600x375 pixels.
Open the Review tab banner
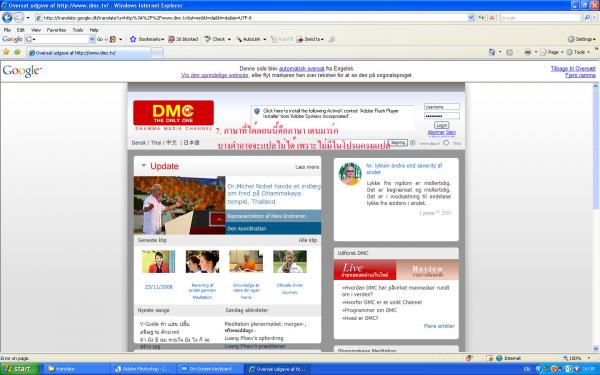(427, 270)
